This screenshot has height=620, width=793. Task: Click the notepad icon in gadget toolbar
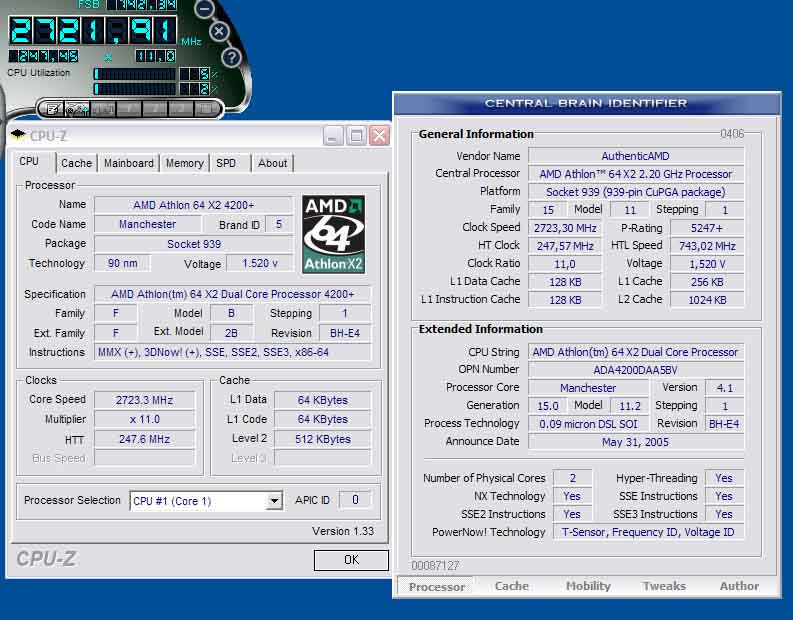pos(53,109)
